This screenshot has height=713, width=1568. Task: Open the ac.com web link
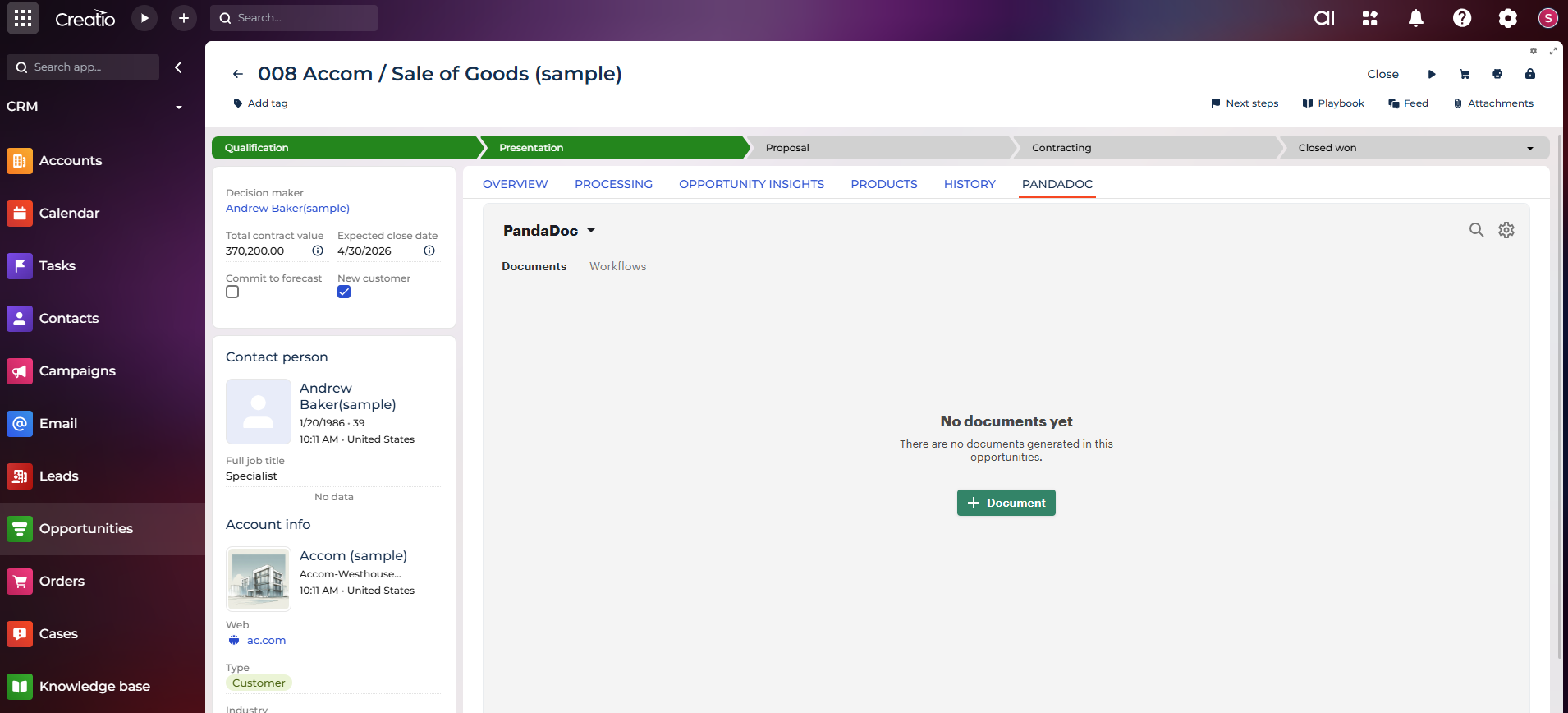pos(266,641)
